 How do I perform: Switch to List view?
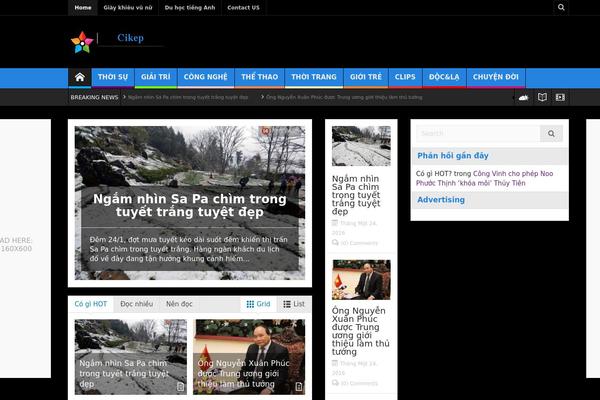[x=294, y=304]
